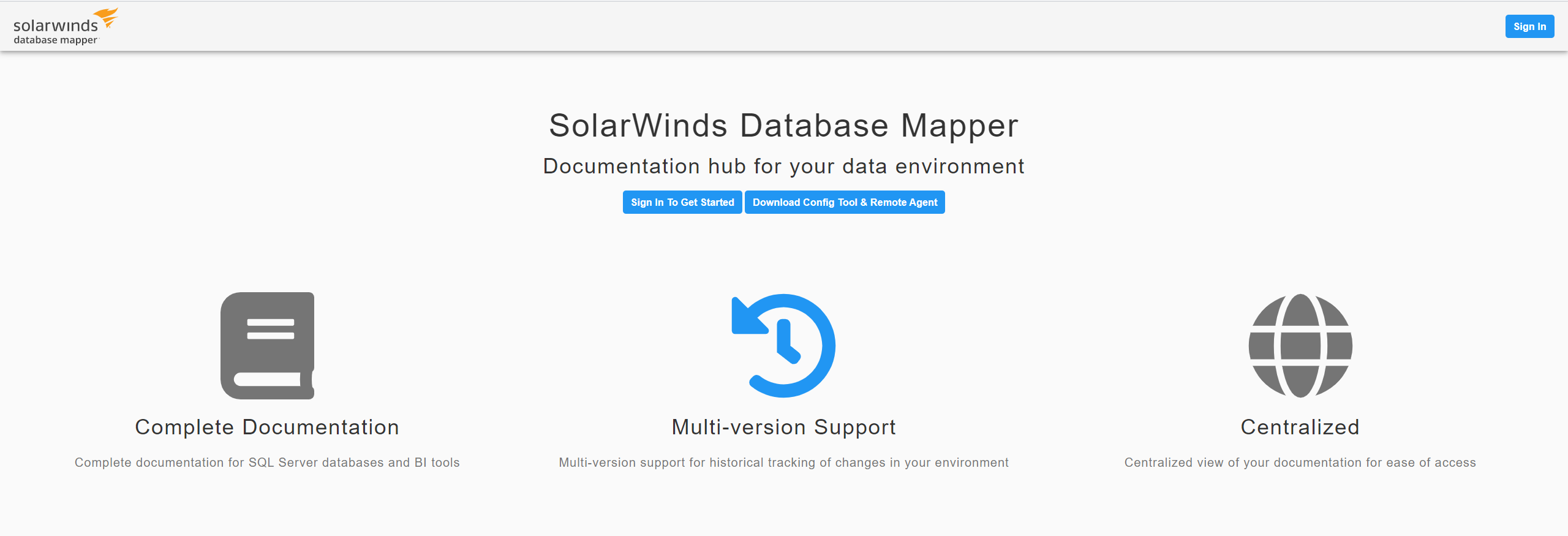The height and width of the screenshot is (536, 1568).
Task: Click the SolarWinds Database Mapper logo
Action: (66, 26)
